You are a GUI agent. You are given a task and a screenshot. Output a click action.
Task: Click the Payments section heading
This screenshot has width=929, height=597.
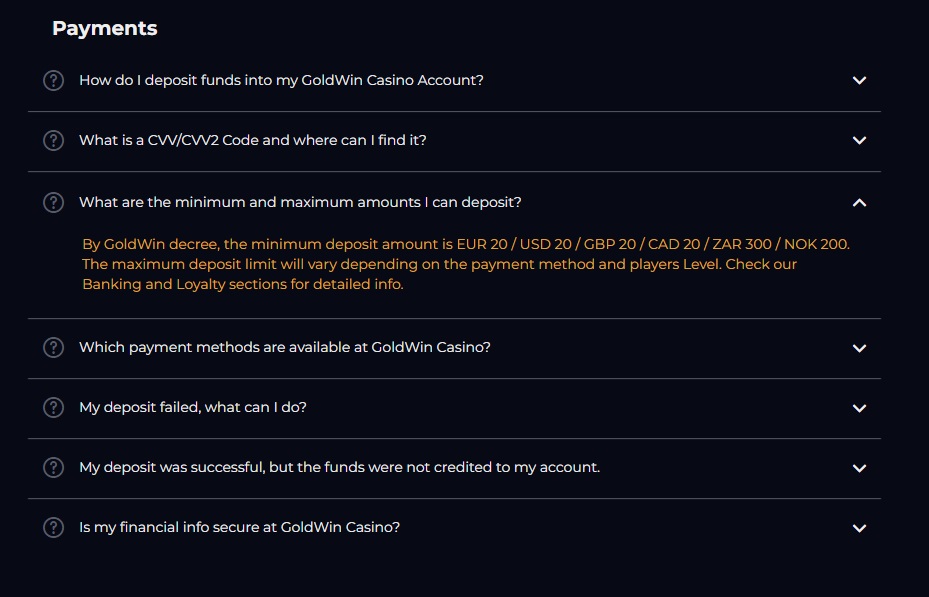point(105,28)
